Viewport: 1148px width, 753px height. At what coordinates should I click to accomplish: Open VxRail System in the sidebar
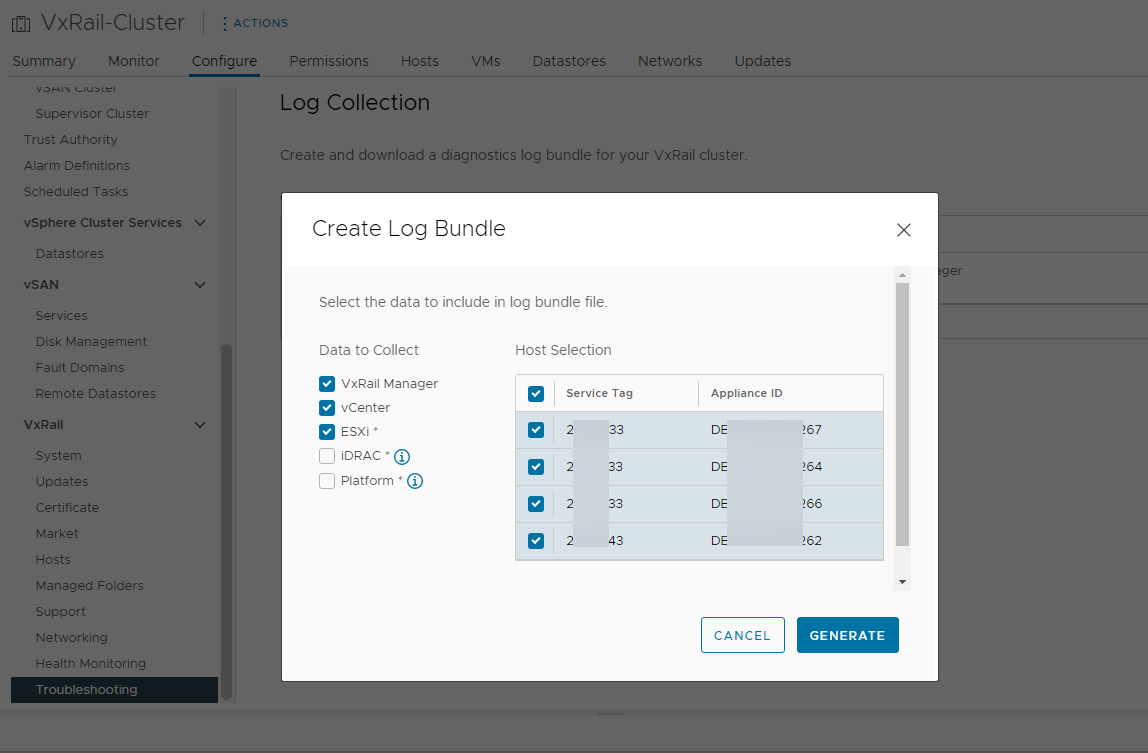point(59,456)
